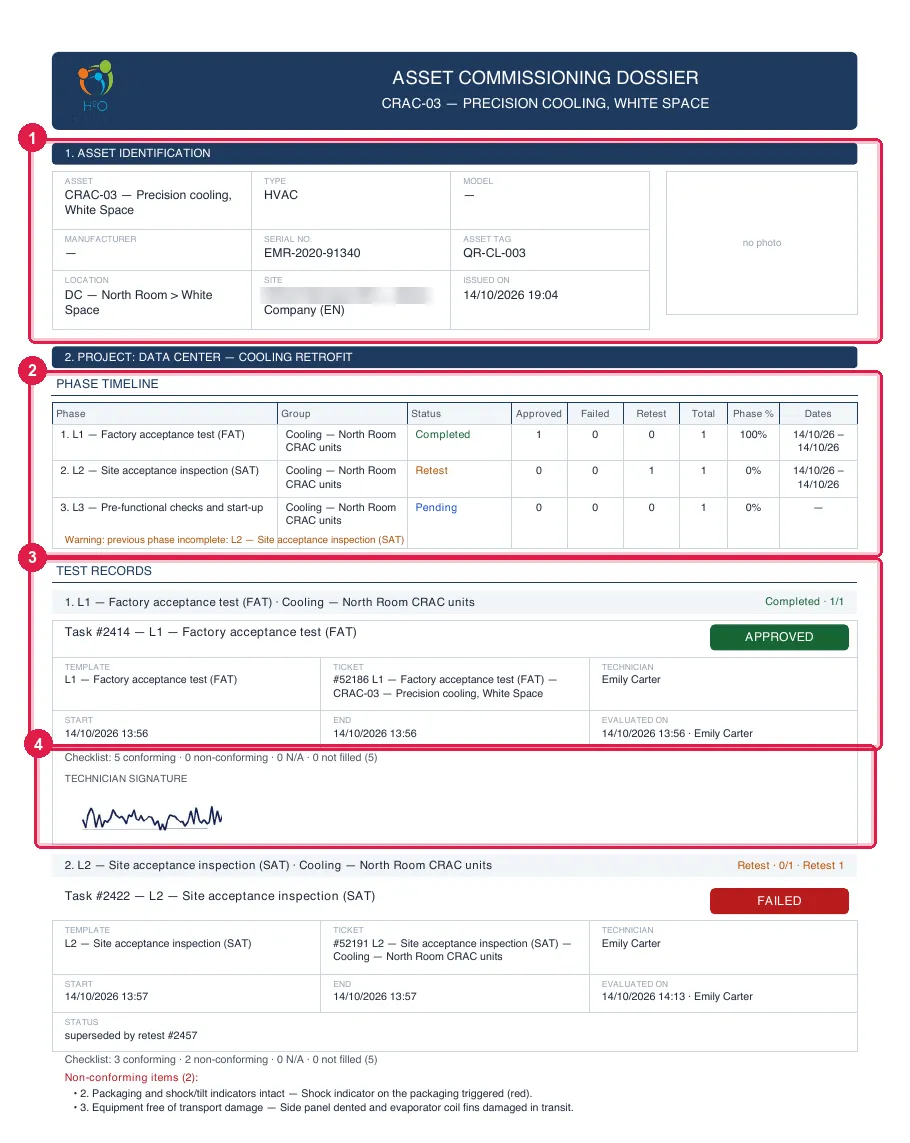
Task: Click the green 'APPROVED' badge
Action: tap(779, 637)
